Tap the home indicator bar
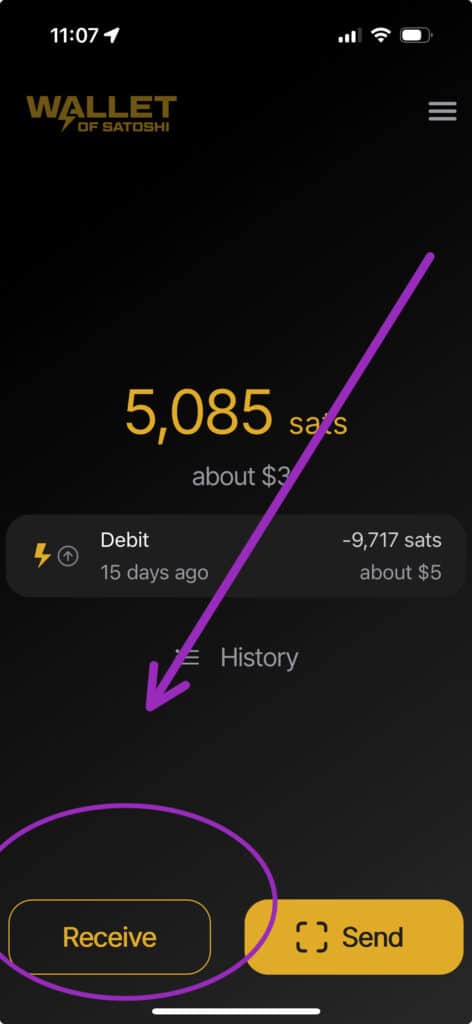This screenshot has height=1024, width=472. click(236, 1012)
